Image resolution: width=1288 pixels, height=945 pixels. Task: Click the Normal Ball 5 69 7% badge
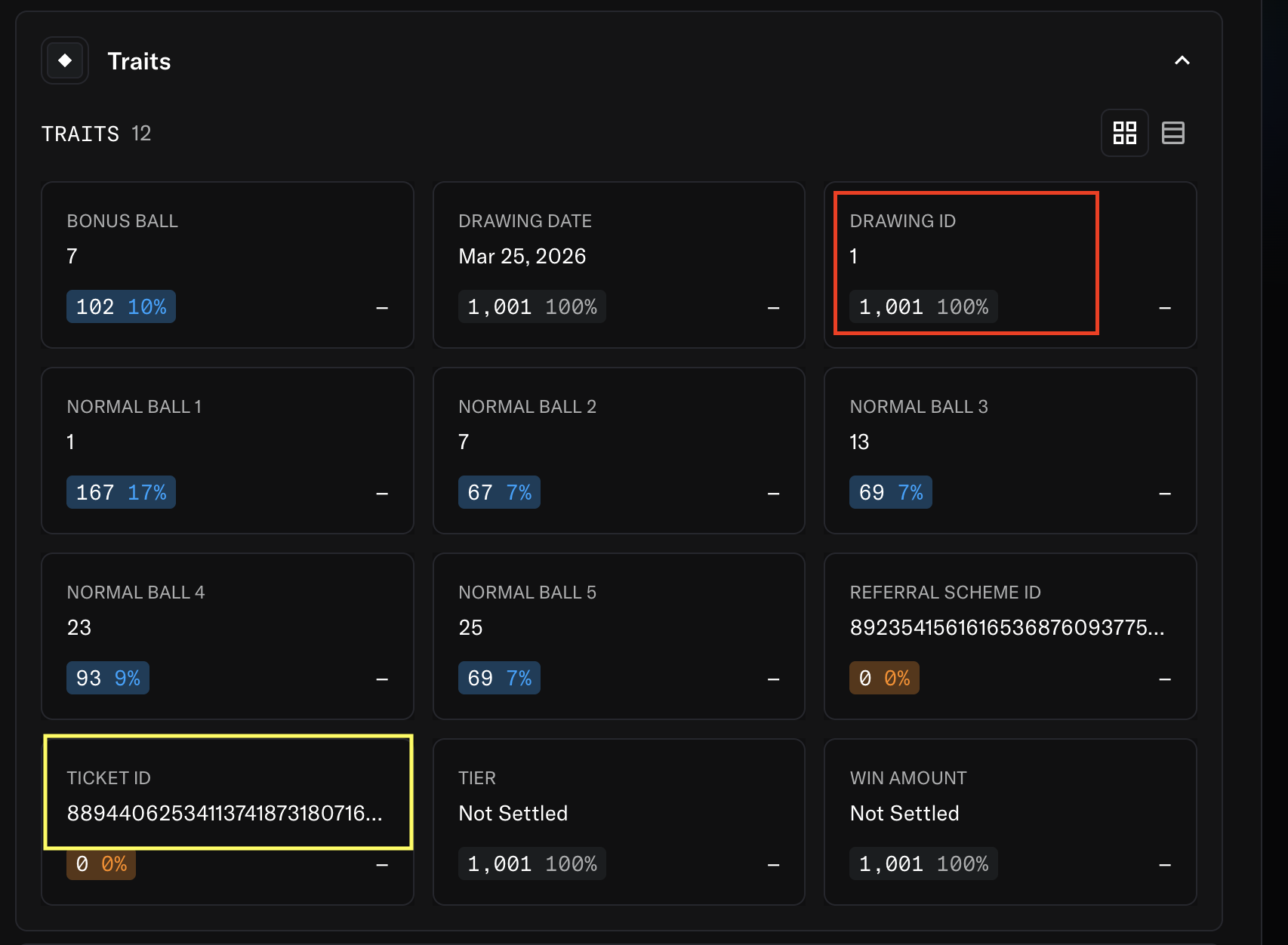click(499, 678)
